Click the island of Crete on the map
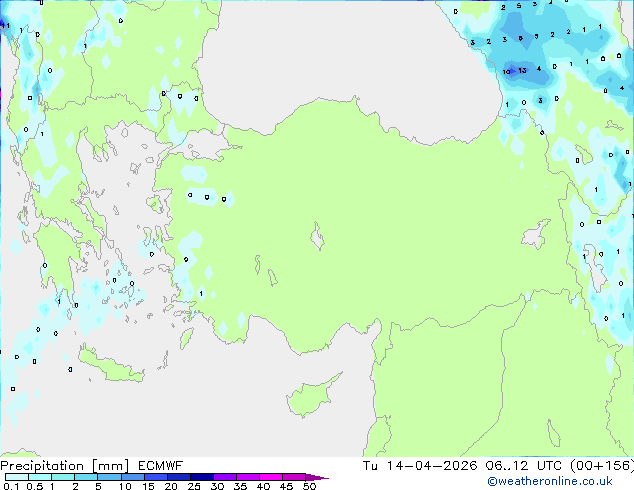Image resolution: width=634 pixels, height=490 pixels. [110, 365]
